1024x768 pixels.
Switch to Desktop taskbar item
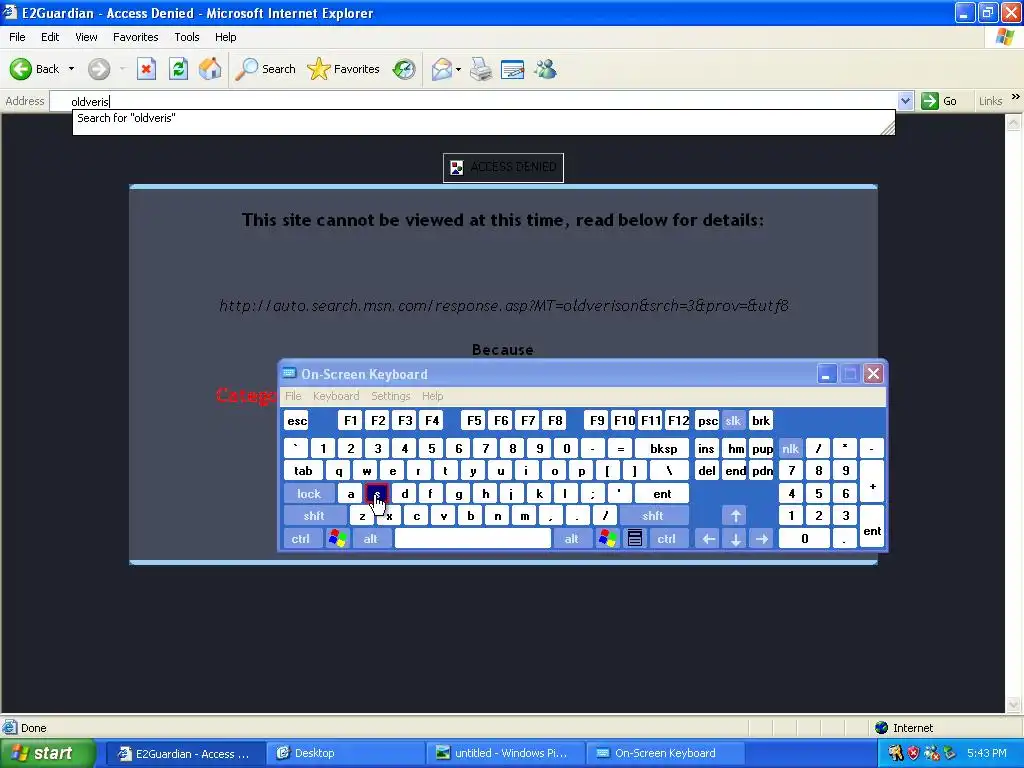pyautogui.click(x=345, y=754)
